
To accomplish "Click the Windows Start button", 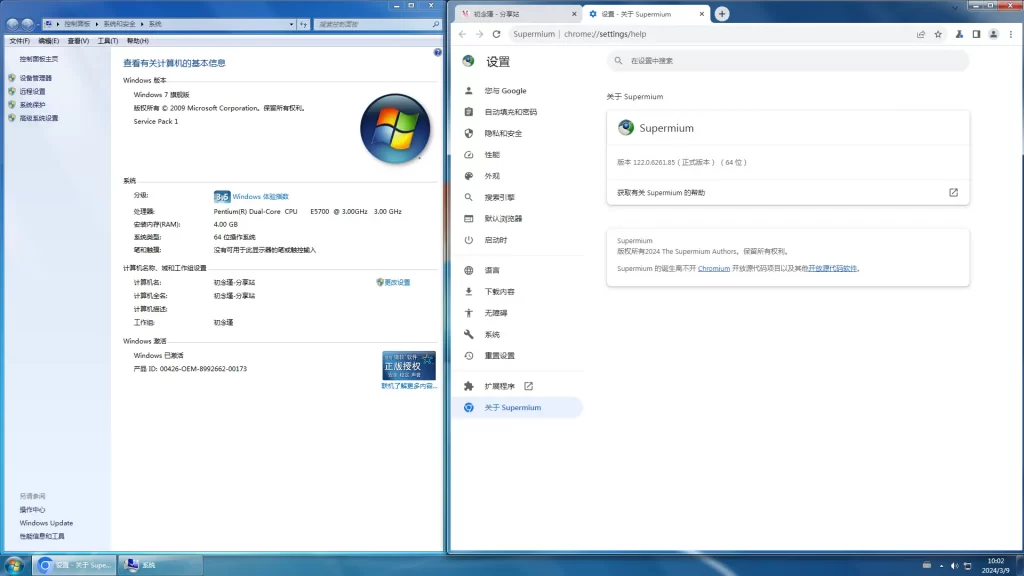I will [14, 565].
